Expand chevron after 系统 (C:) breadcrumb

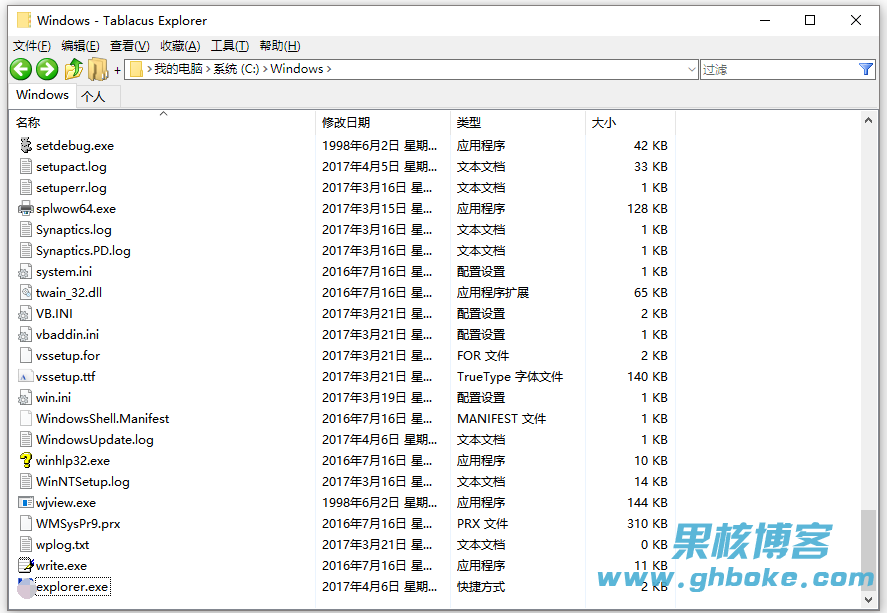[265, 69]
